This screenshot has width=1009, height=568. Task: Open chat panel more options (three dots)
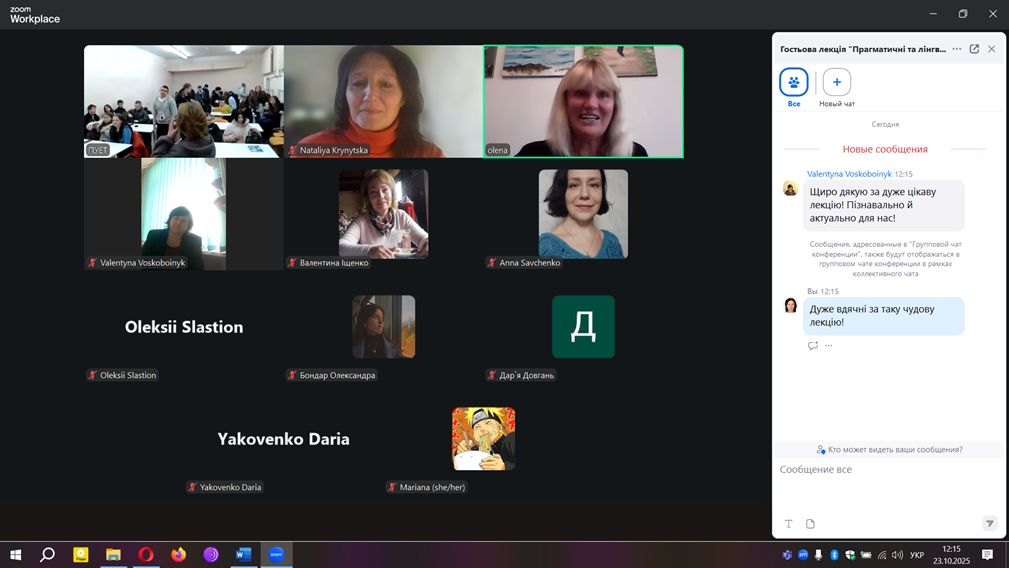(957, 48)
